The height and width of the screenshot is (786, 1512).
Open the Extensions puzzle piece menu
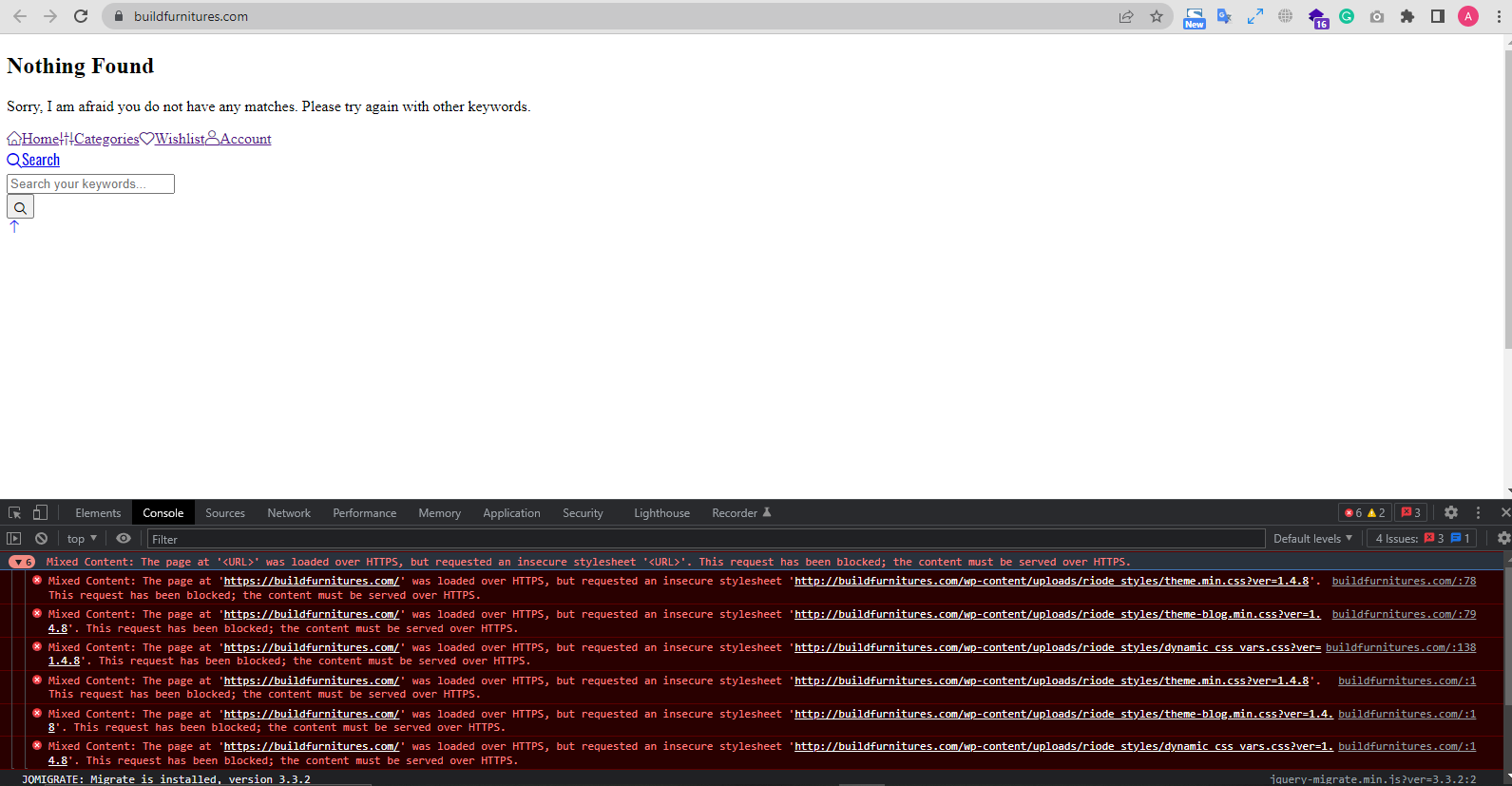pyautogui.click(x=1407, y=16)
